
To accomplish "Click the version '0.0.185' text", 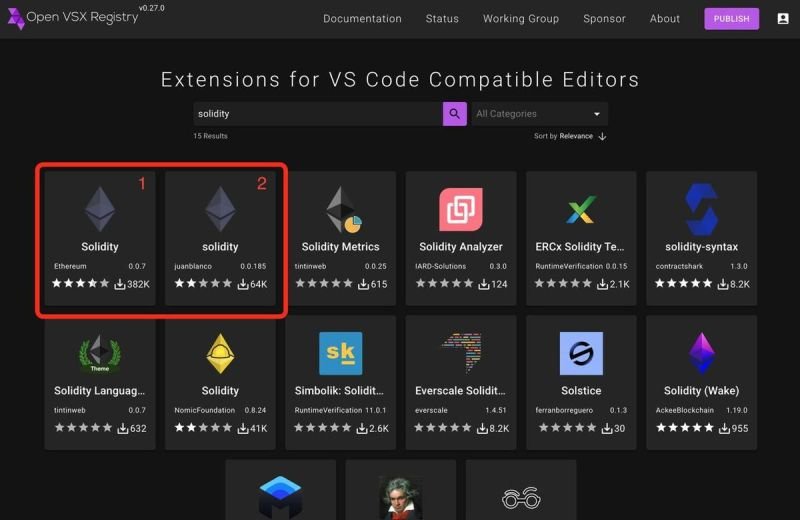I will tap(253, 266).
